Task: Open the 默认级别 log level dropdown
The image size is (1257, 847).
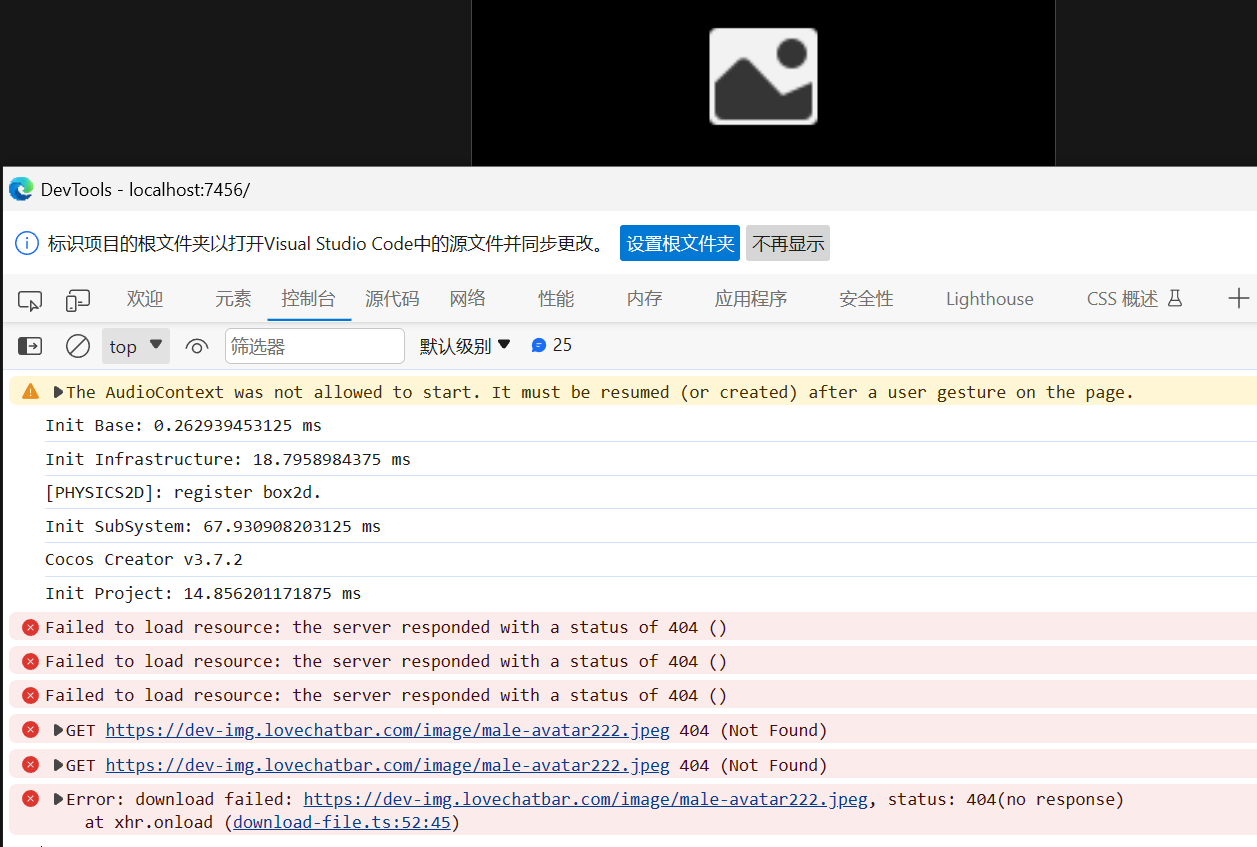Action: pyautogui.click(x=465, y=346)
